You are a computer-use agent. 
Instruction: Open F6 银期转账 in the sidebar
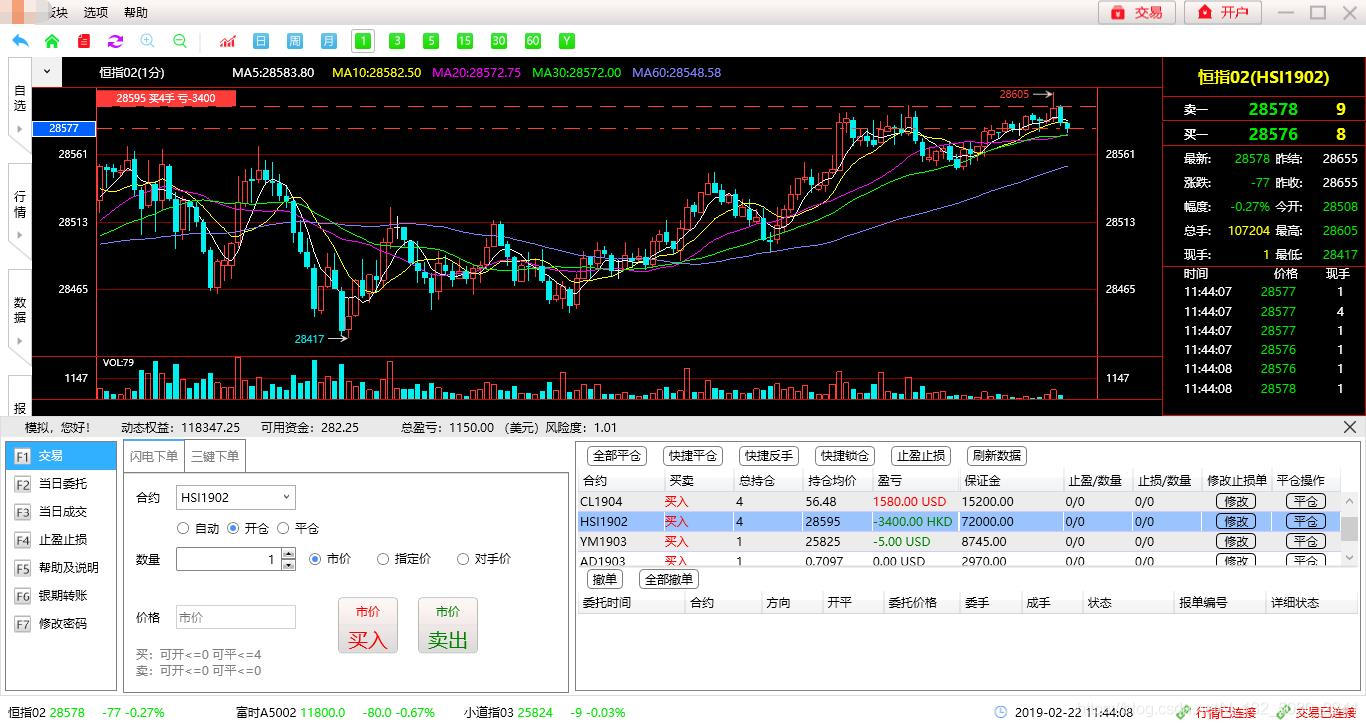point(60,596)
